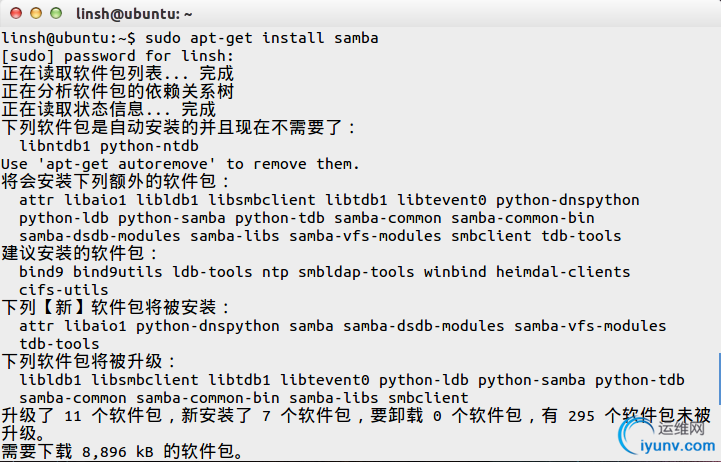Maximize terminal using the green button

56,13
